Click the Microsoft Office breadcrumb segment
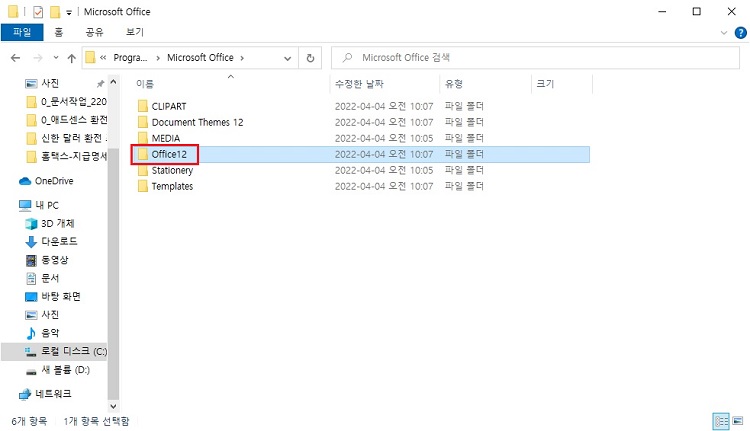 pos(200,58)
